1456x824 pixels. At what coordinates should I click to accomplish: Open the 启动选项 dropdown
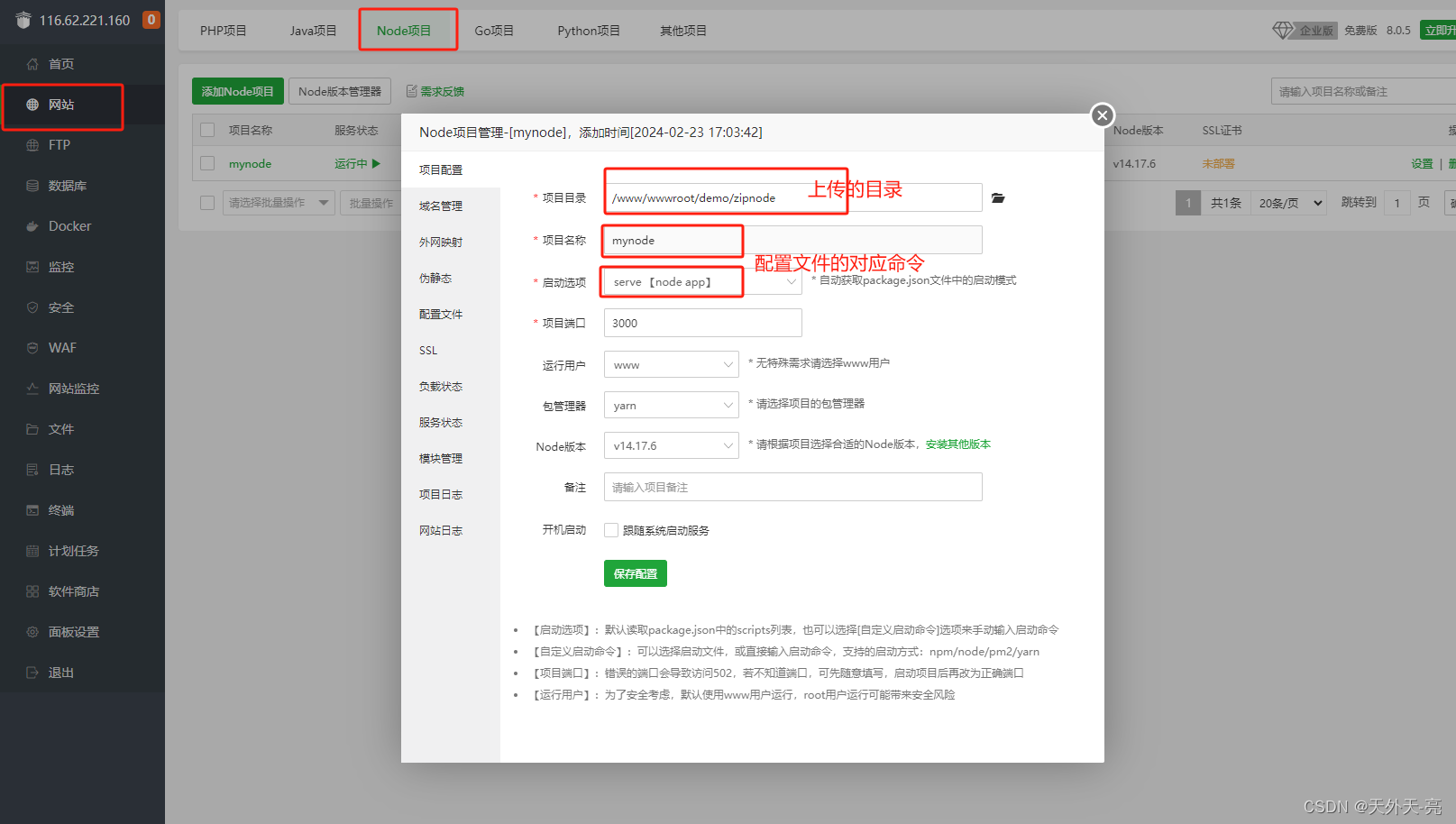tap(702, 282)
